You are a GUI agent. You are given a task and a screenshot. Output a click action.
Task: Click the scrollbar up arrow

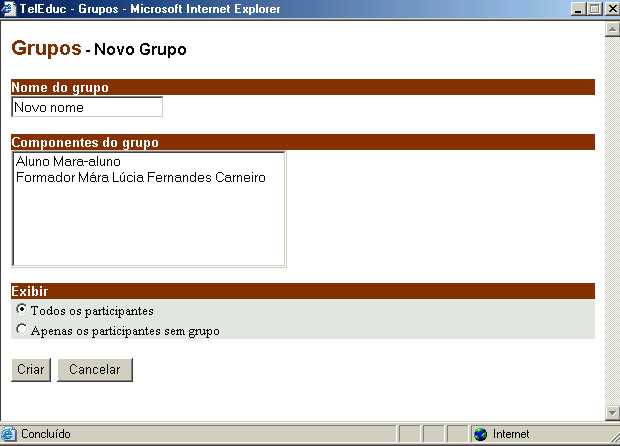coord(612,29)
